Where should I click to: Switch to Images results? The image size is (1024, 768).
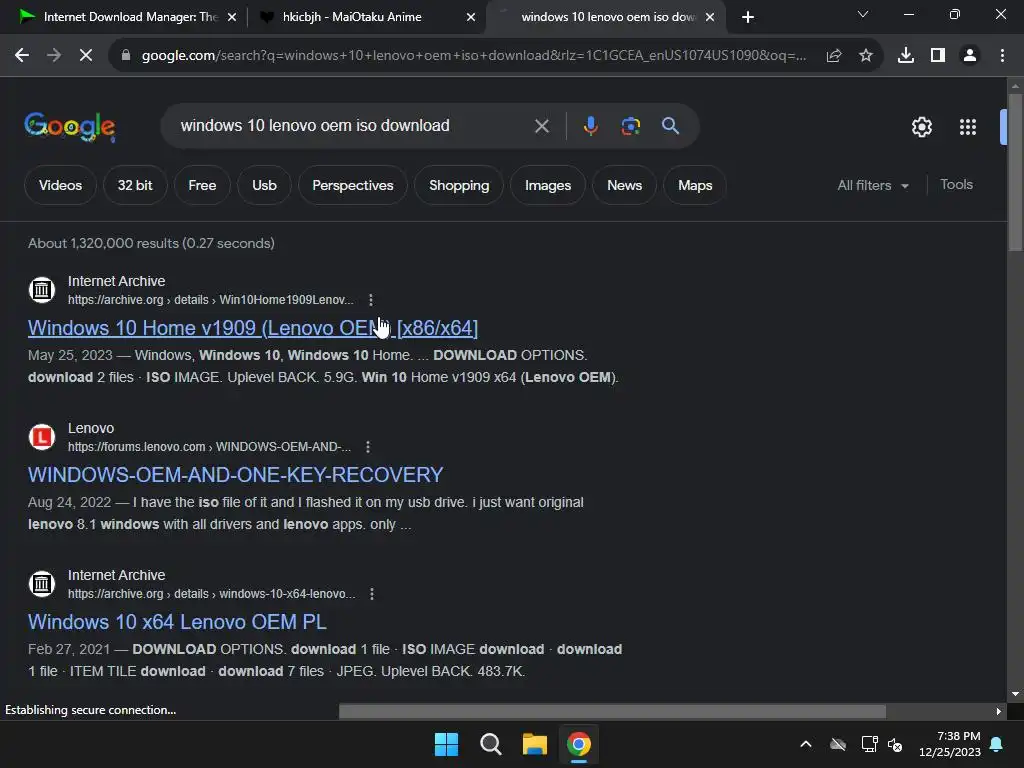pyautogui.click(x=548, y=185)
